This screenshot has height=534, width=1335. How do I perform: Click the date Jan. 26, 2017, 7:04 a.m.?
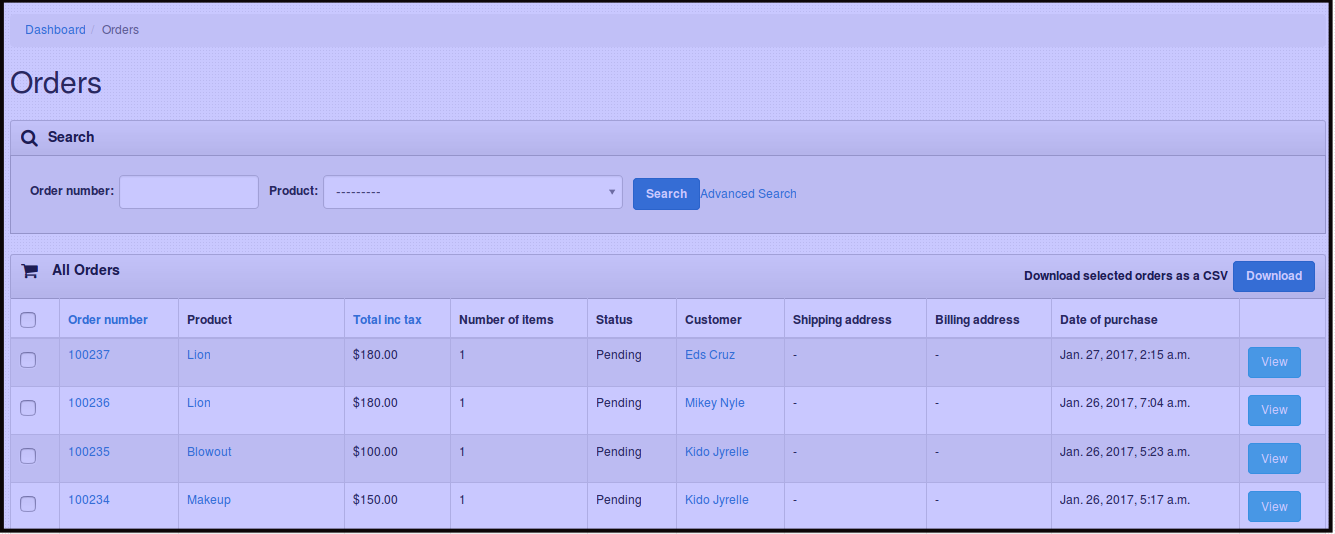click(1125, 403)
